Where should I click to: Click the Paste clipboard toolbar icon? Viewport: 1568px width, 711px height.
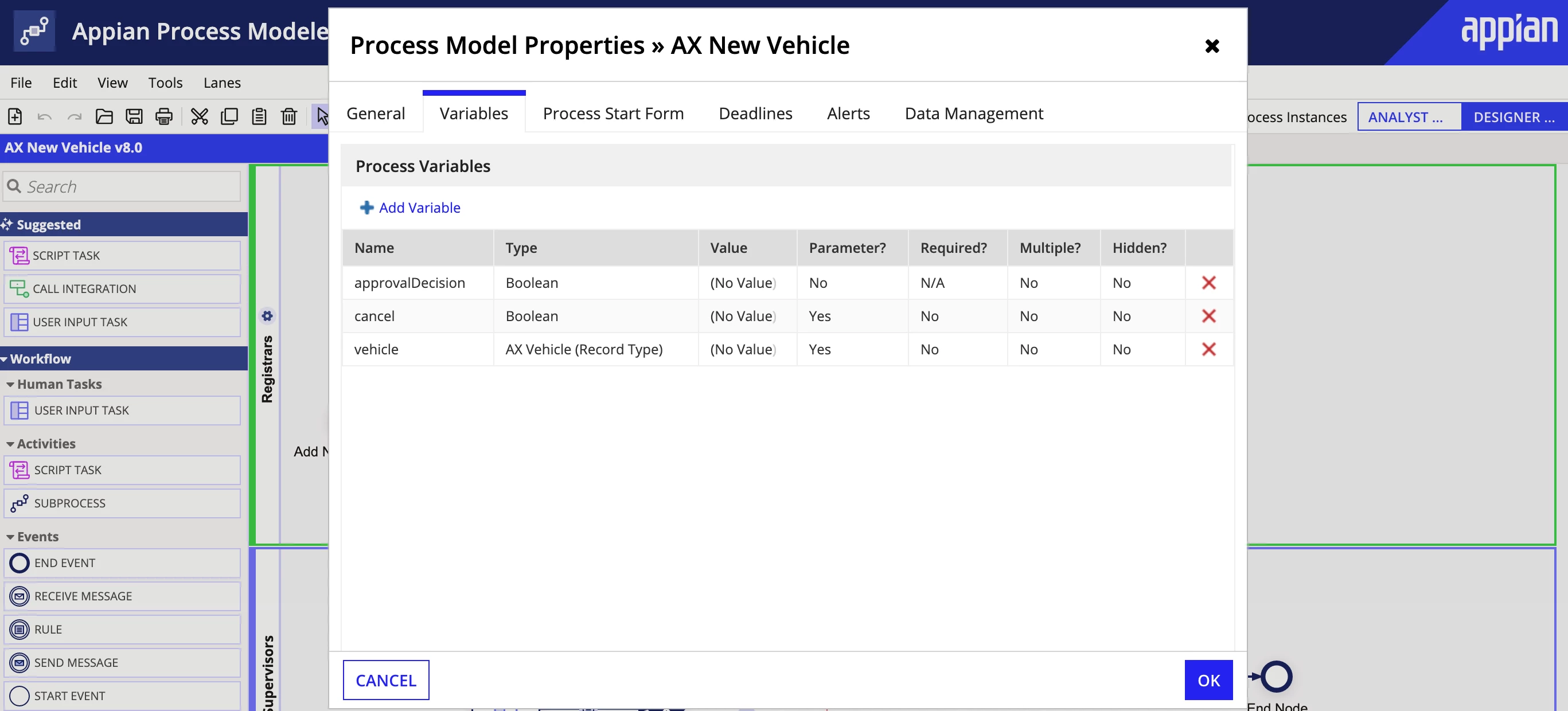pos(259,116)
